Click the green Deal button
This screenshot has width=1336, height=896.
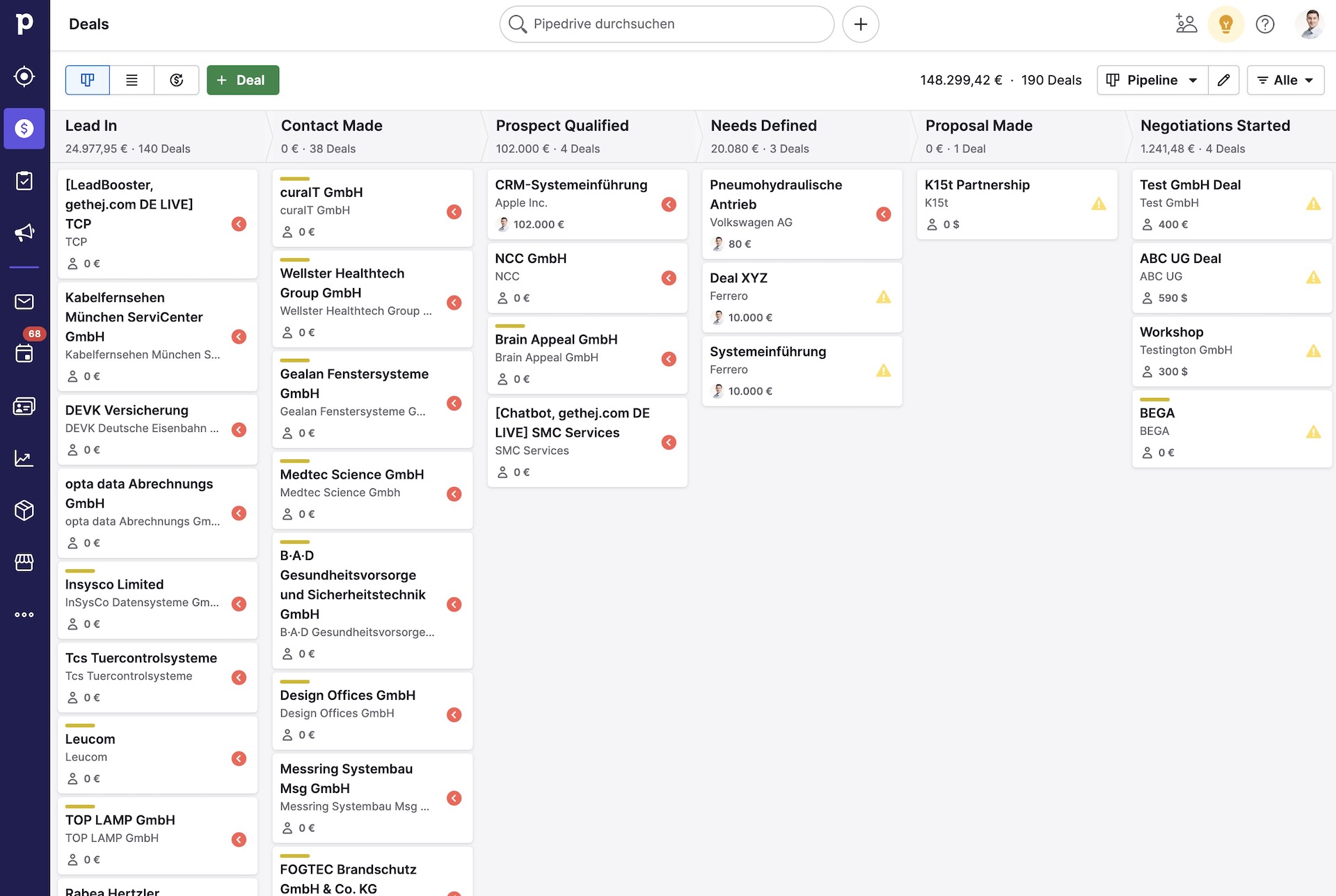click(243, 80)
